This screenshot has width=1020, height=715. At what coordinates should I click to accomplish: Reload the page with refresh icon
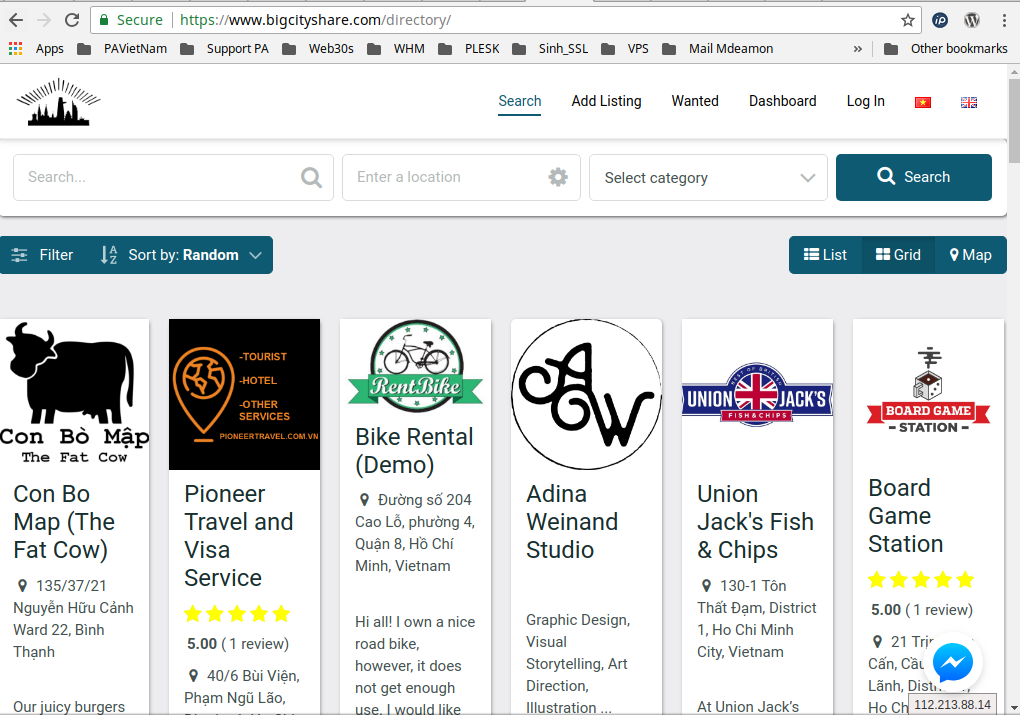(x=72, y=20)
